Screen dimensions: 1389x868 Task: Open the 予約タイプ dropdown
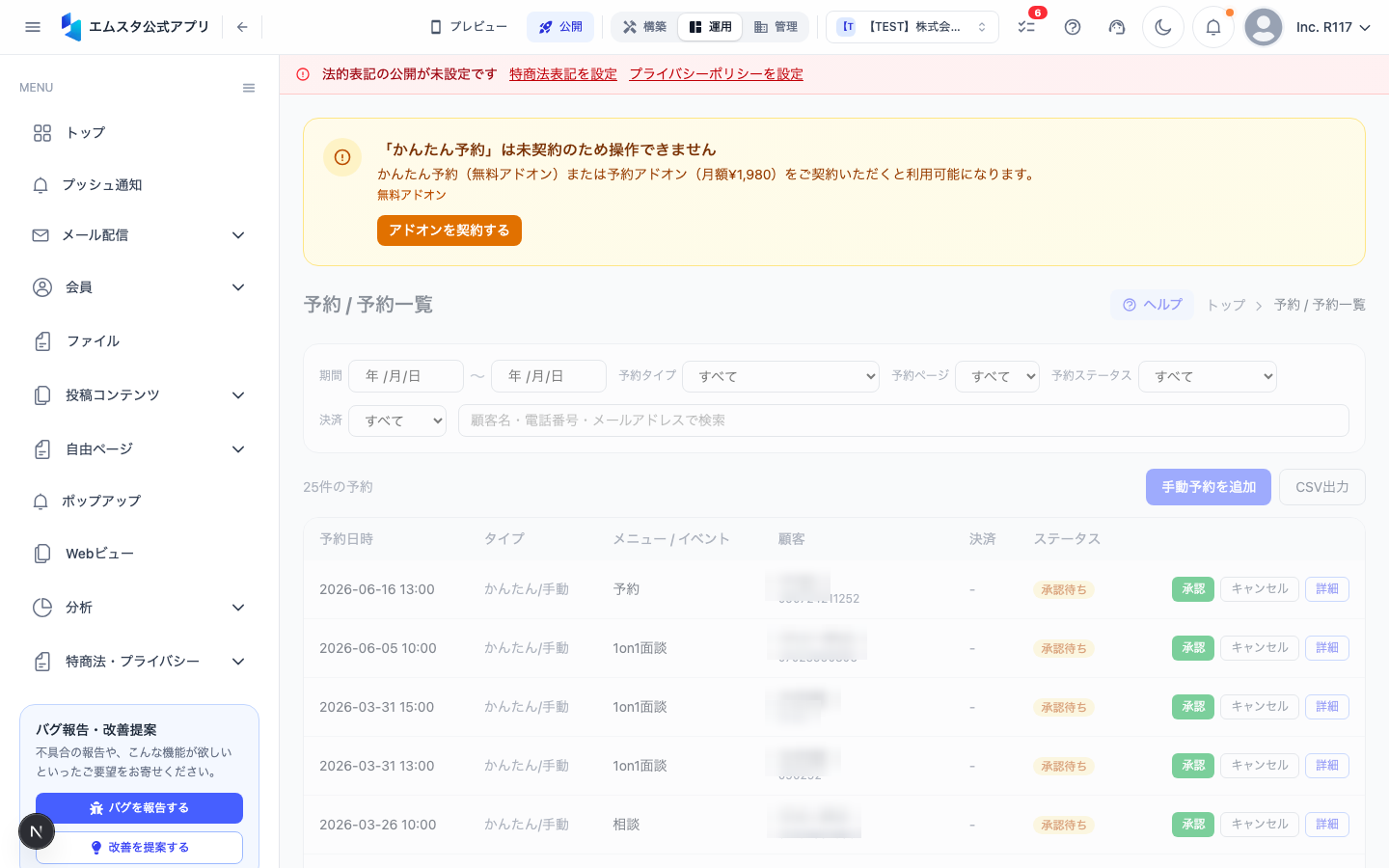780,376
